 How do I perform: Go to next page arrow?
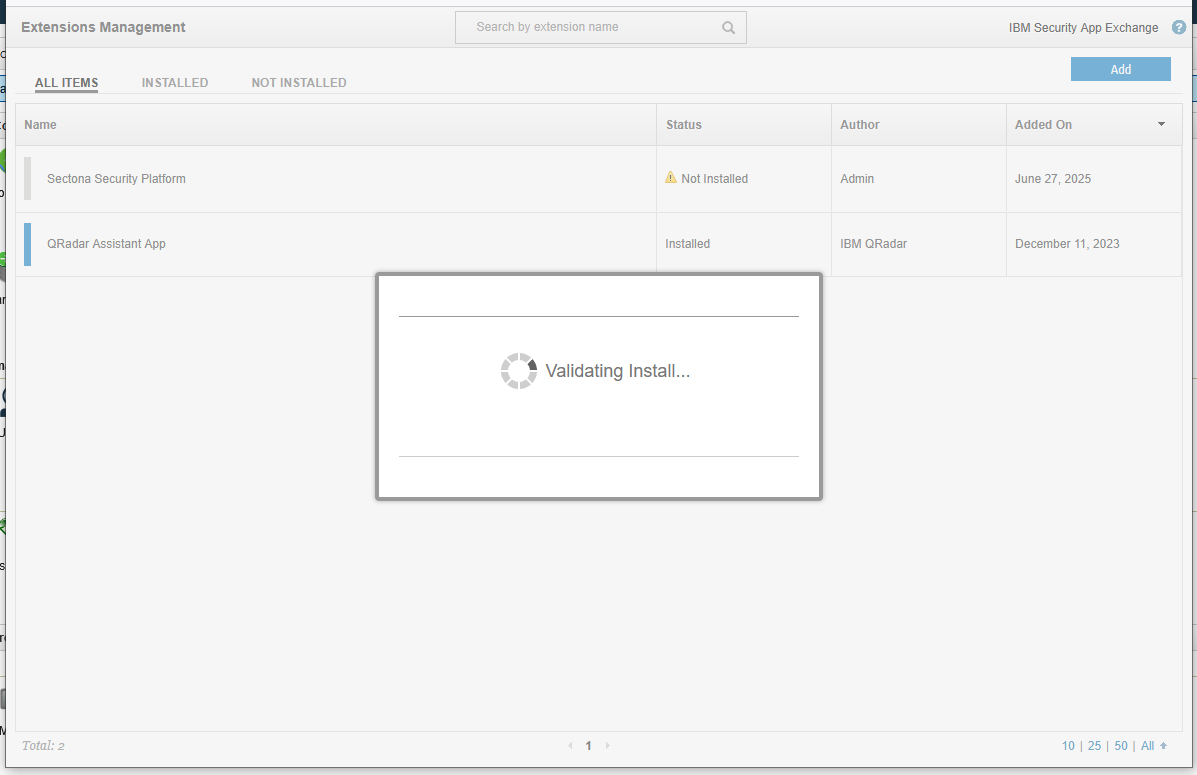[x=607, y=746]
